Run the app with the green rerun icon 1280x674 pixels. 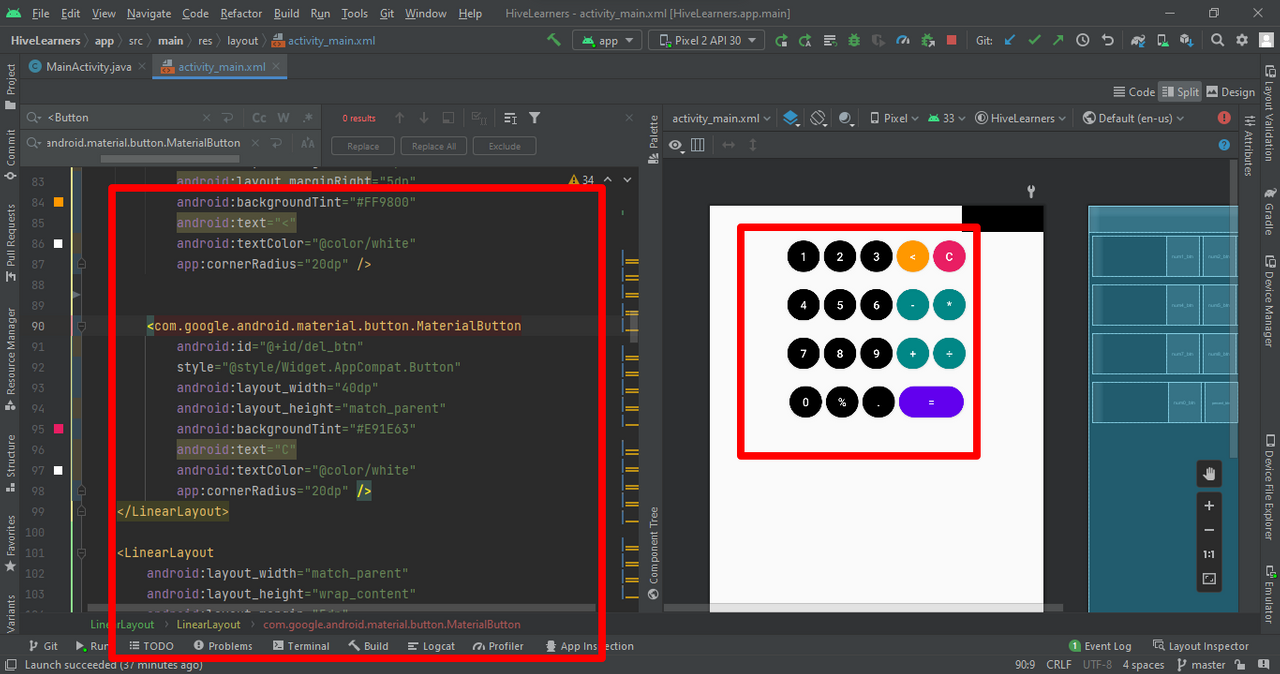[781, 41]
